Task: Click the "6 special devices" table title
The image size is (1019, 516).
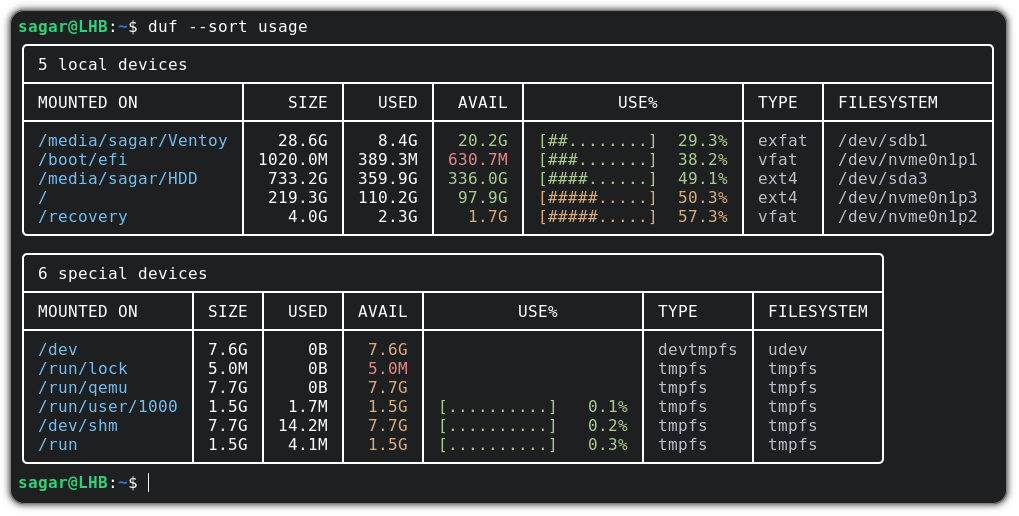Action: pyautogui.click(x=123, y=274)
